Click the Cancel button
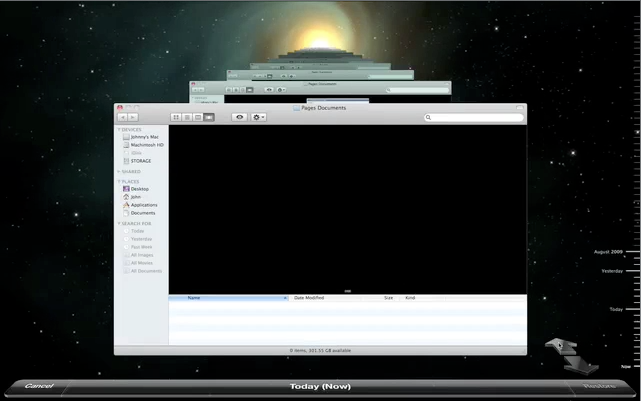The width and height of the screenshot is (641, 401). point(39,386)
